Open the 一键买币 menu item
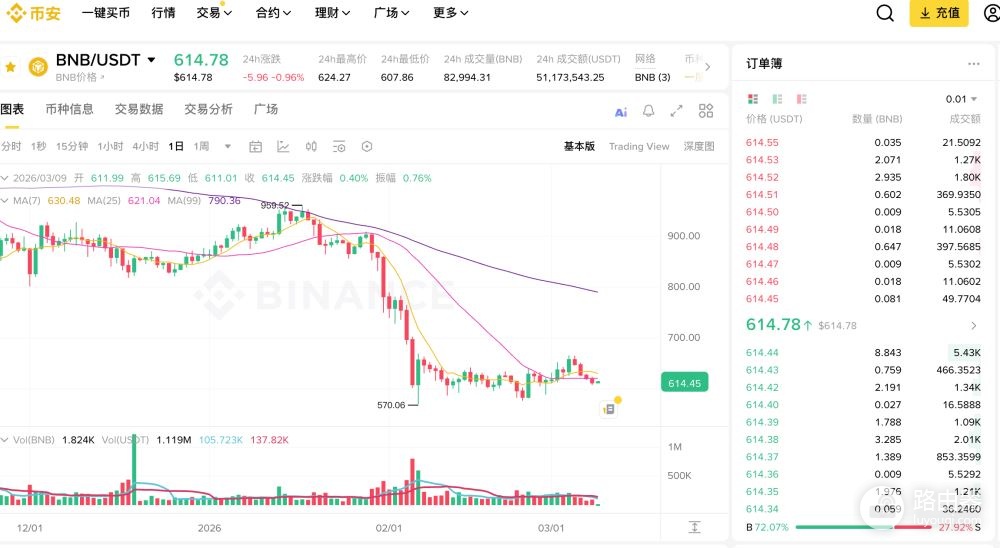The image size is (1000, 548). tap(106, 13)
